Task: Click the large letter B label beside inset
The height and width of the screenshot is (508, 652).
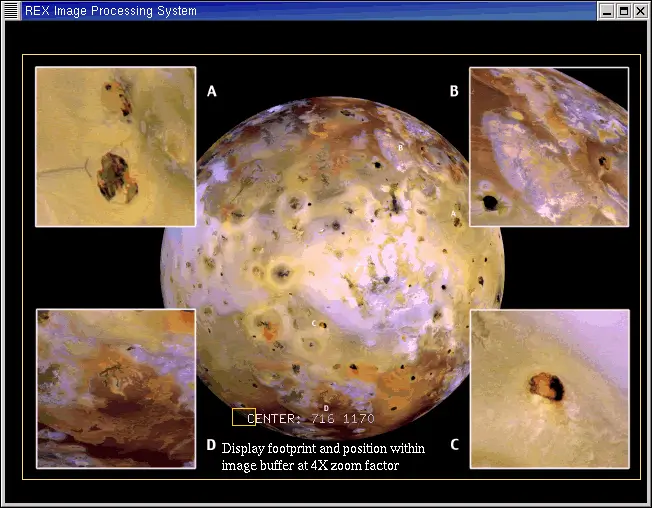Action: click(454, 92)
